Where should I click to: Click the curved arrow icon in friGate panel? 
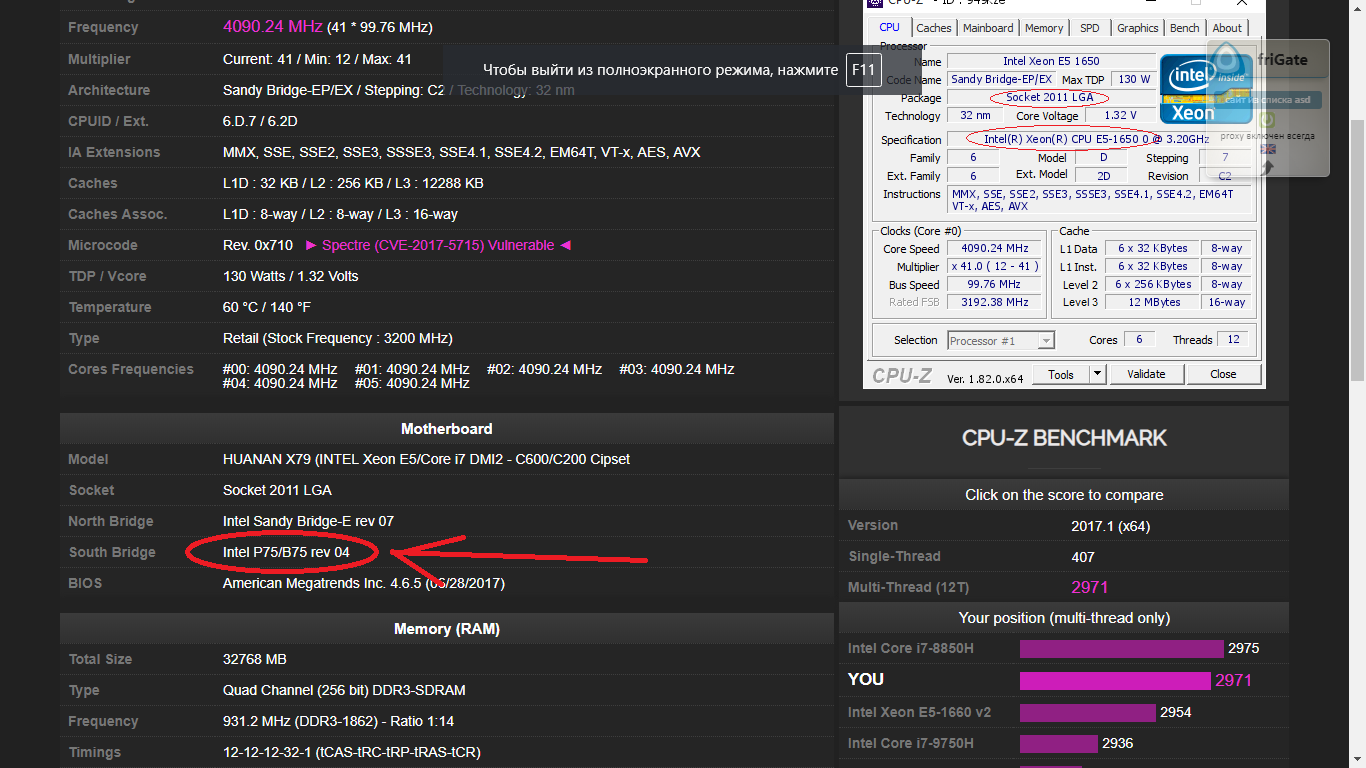pyautogui.click(x=1265, y=167)
